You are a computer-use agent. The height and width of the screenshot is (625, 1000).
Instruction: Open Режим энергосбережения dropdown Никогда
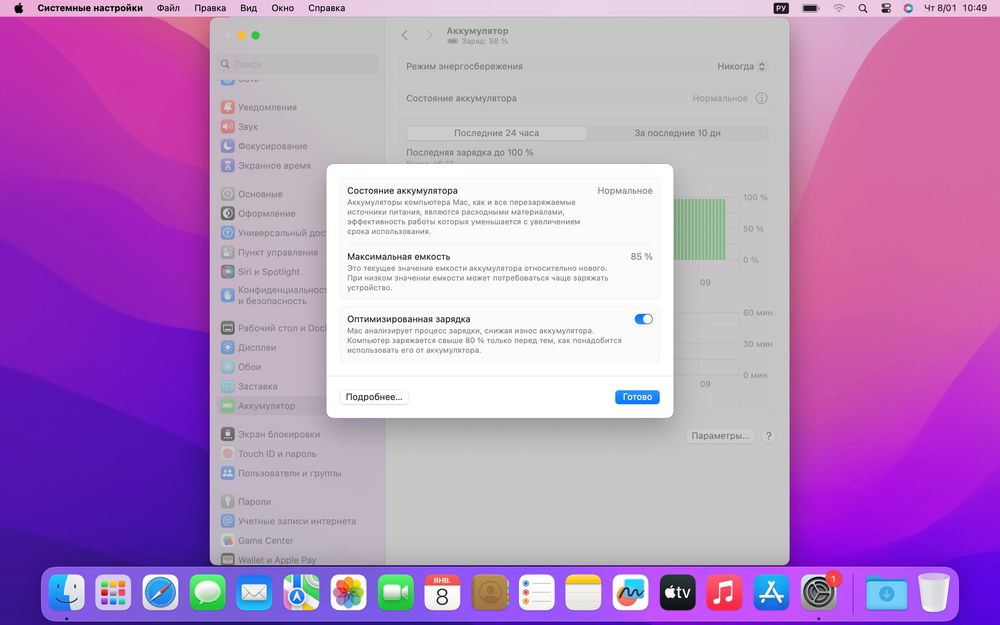coord(741,66)
